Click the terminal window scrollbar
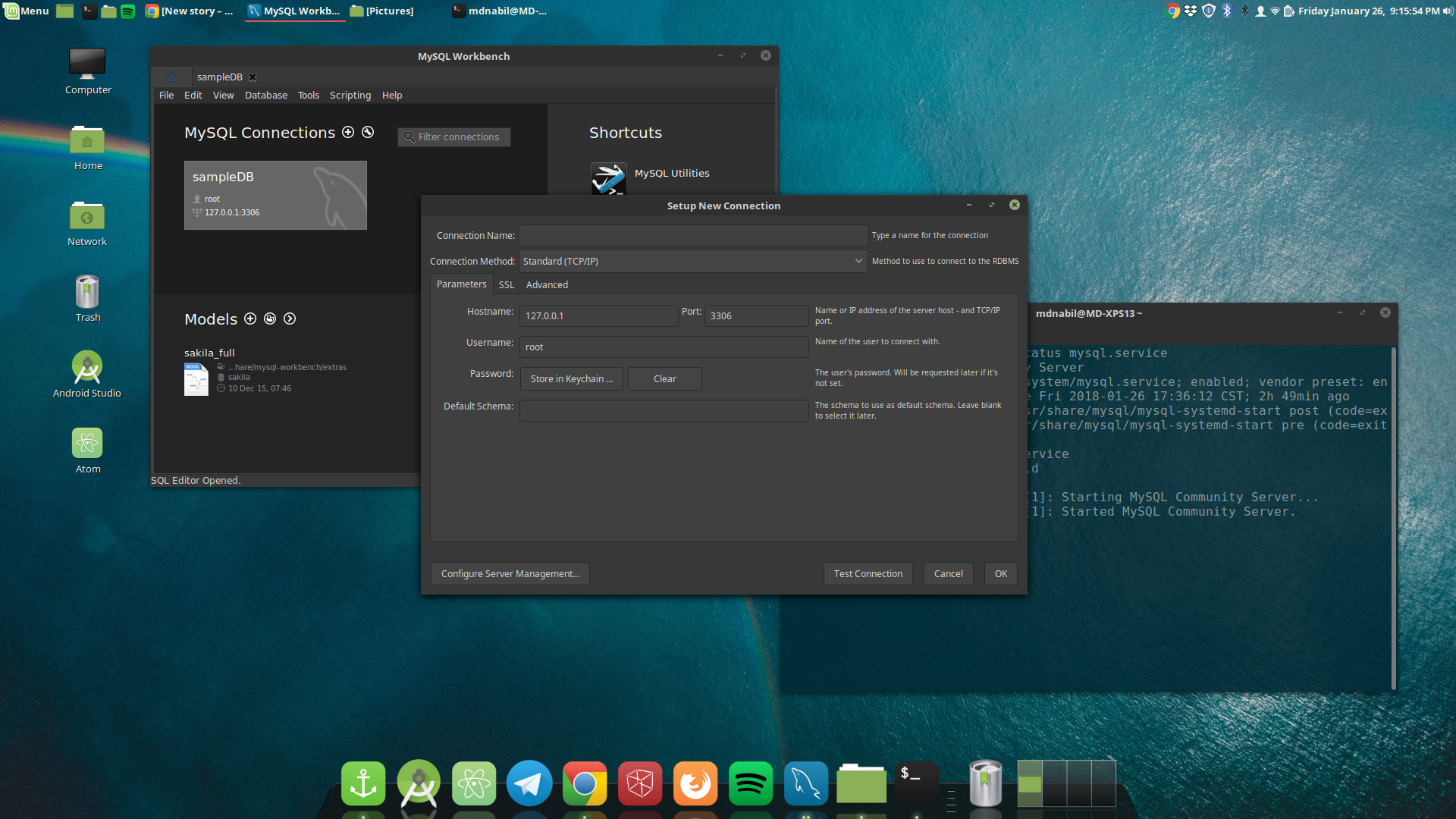Screen dimensions: 1456x819 (x=1394, y=518)
